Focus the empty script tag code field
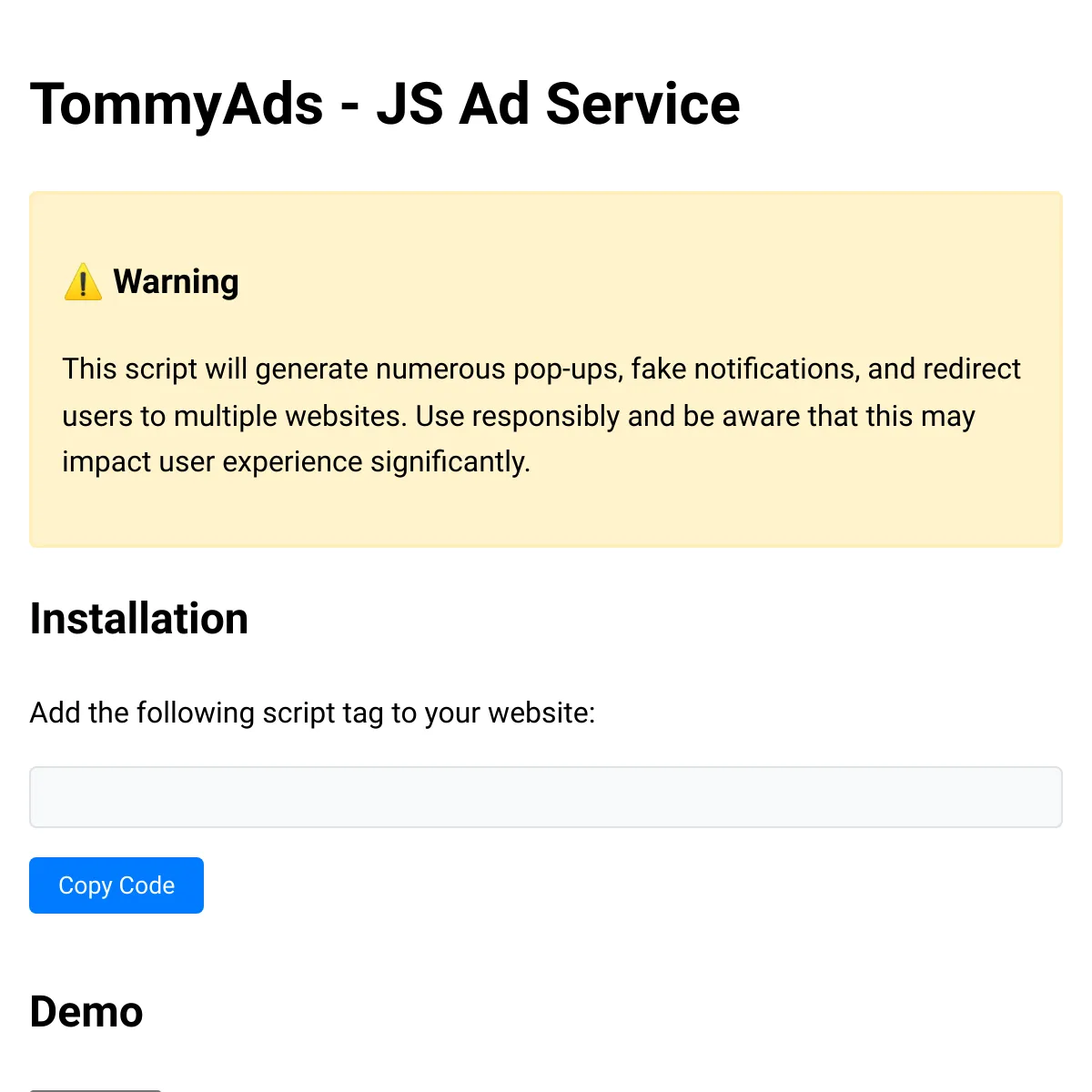This screenshot has width=1092, height=1092. point(546,797)
